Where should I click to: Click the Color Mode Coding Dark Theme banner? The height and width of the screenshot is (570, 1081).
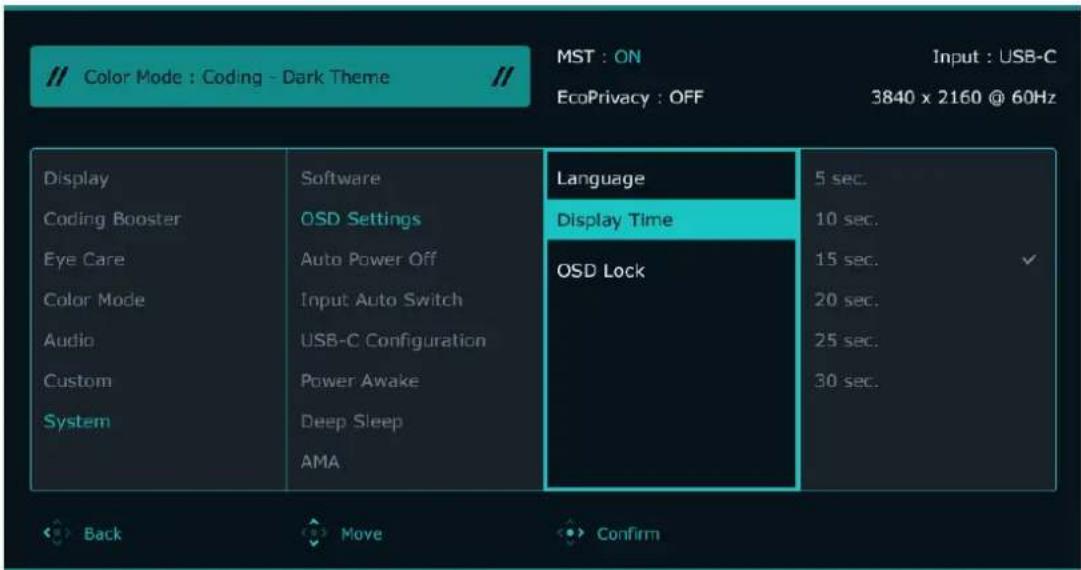pyautogui.click(x=280, y=77)
